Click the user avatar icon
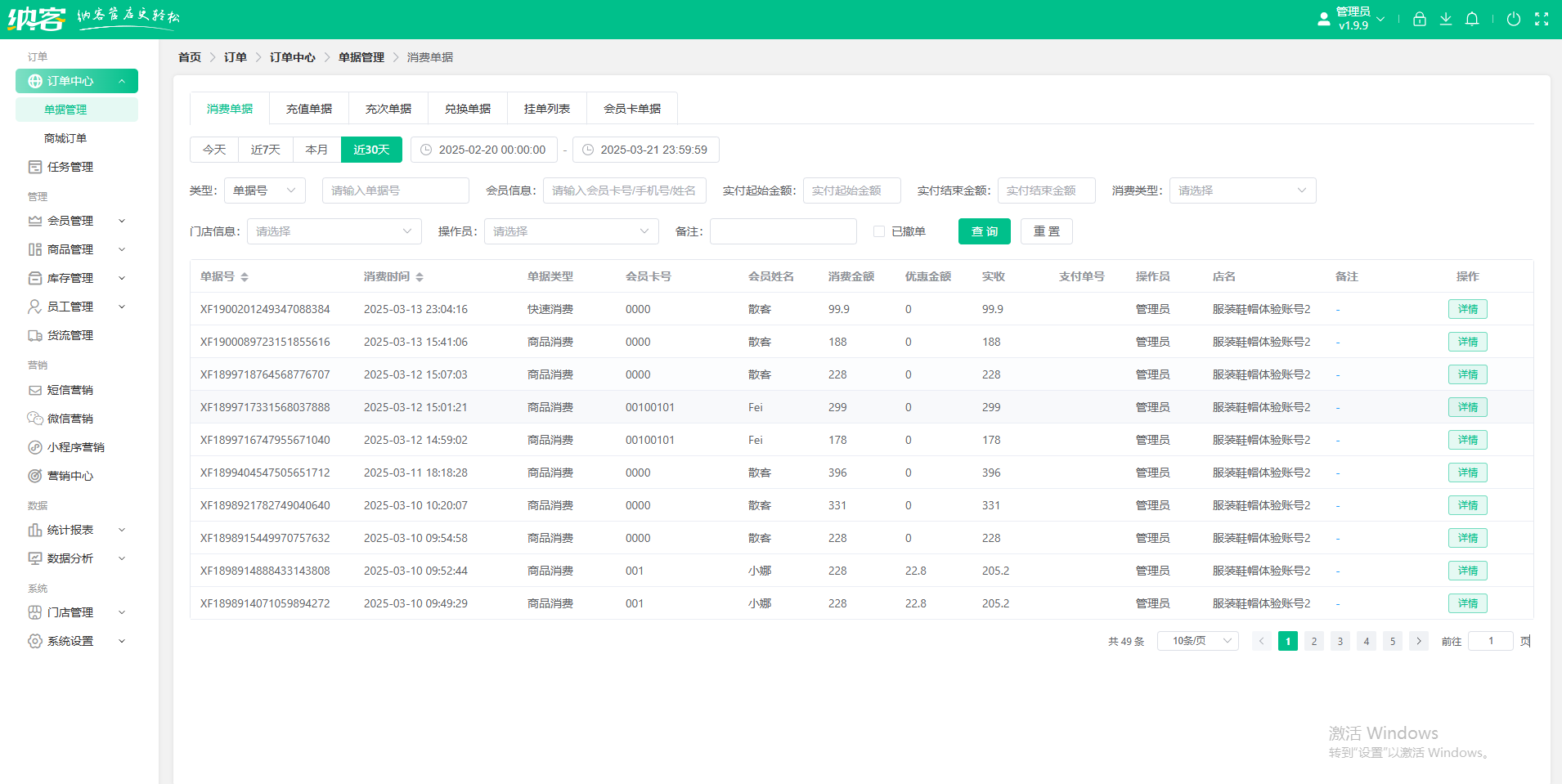This screenshot has width=1562, height=784. click(x=1324, y=19)
